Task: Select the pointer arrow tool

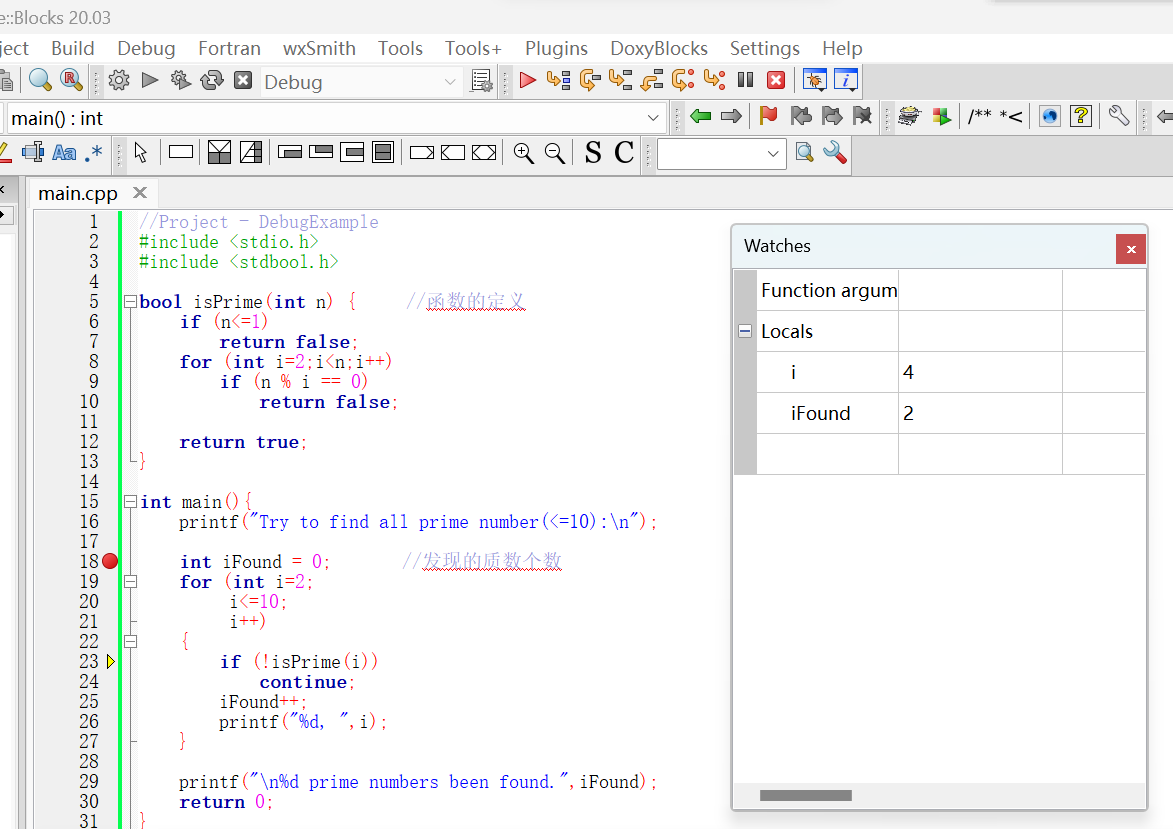Action: pyautogui.click(x=141, y=153)
